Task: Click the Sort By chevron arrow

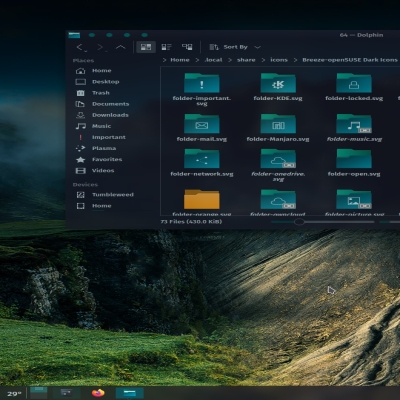Action: click(x=257, y=47)
